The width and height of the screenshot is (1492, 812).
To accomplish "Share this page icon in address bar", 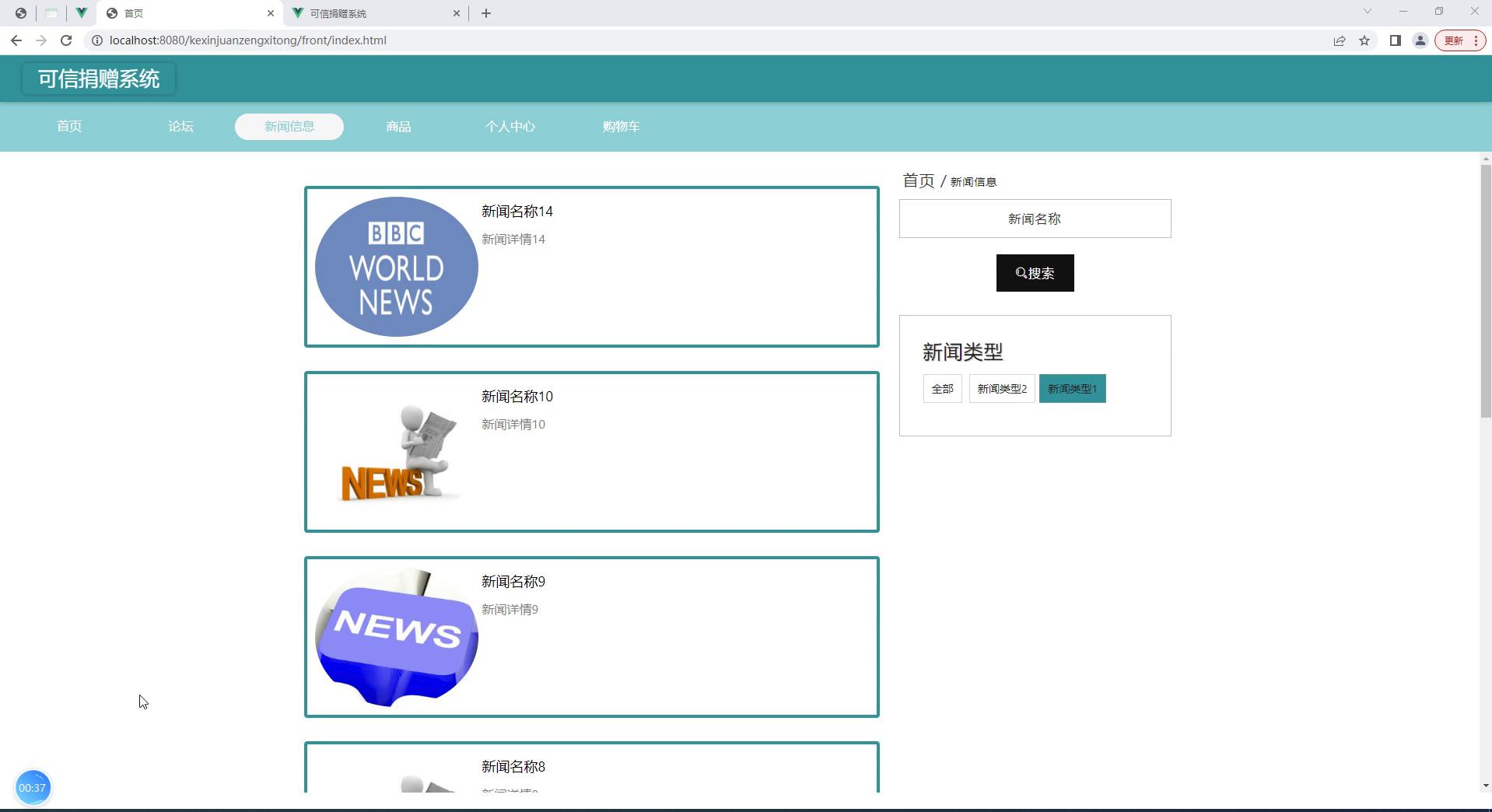I will point(1340,40).
